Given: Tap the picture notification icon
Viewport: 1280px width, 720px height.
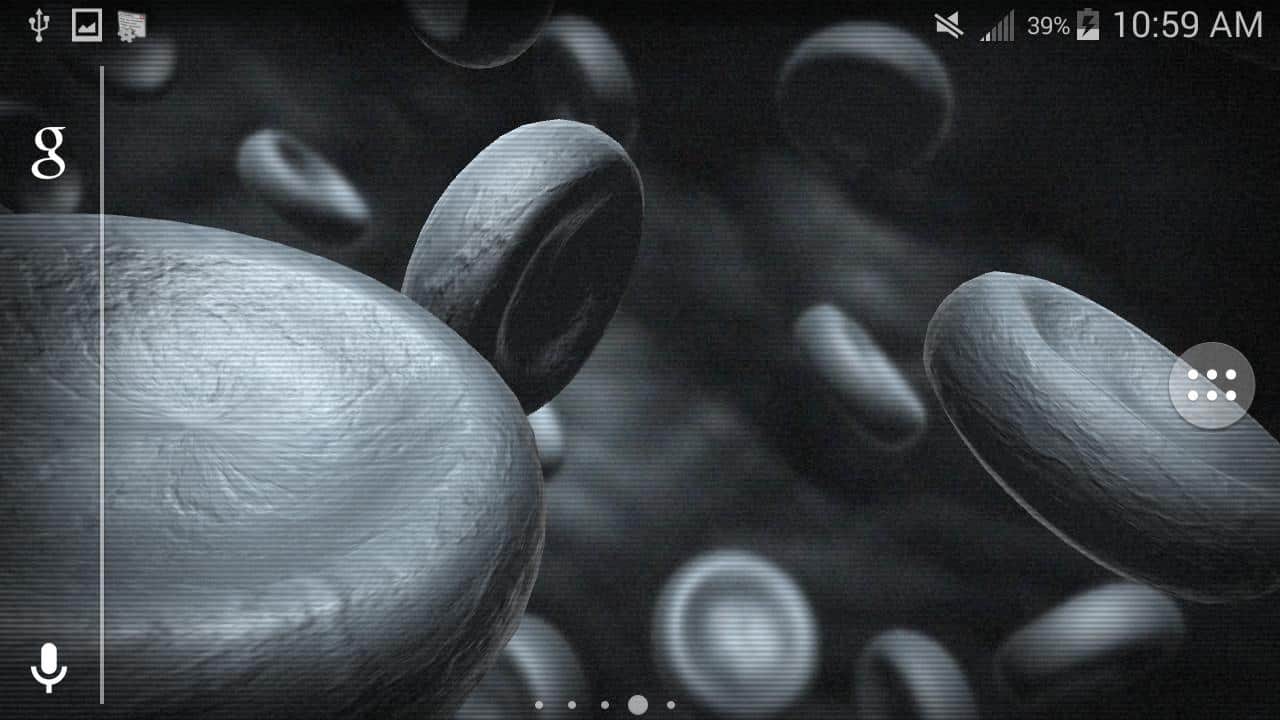Looking at the screenshot, I should (x=87, y=26).
